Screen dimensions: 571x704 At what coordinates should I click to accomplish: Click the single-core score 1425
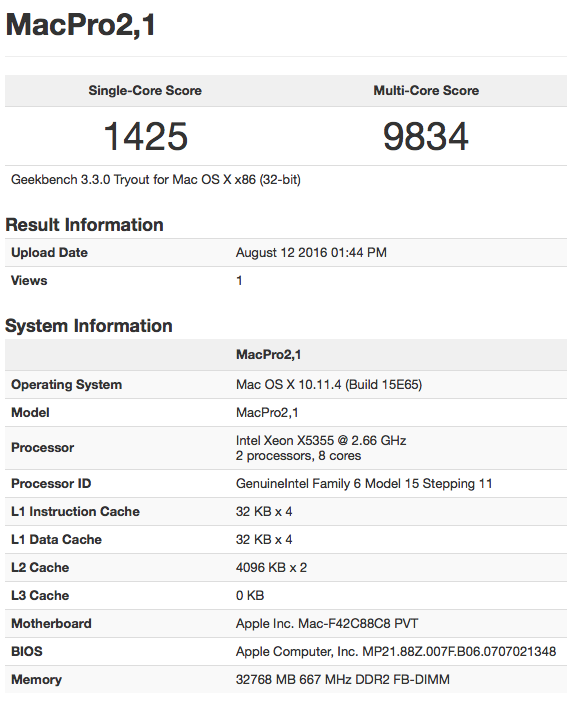145,136
